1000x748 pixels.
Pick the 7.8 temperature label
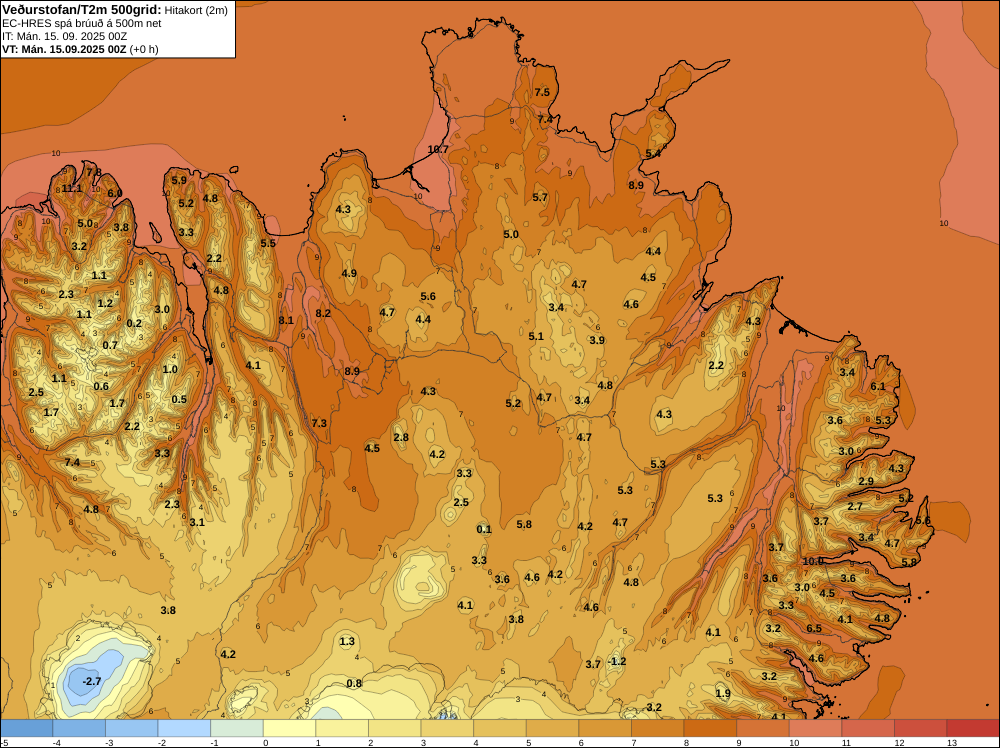[94, 172]
